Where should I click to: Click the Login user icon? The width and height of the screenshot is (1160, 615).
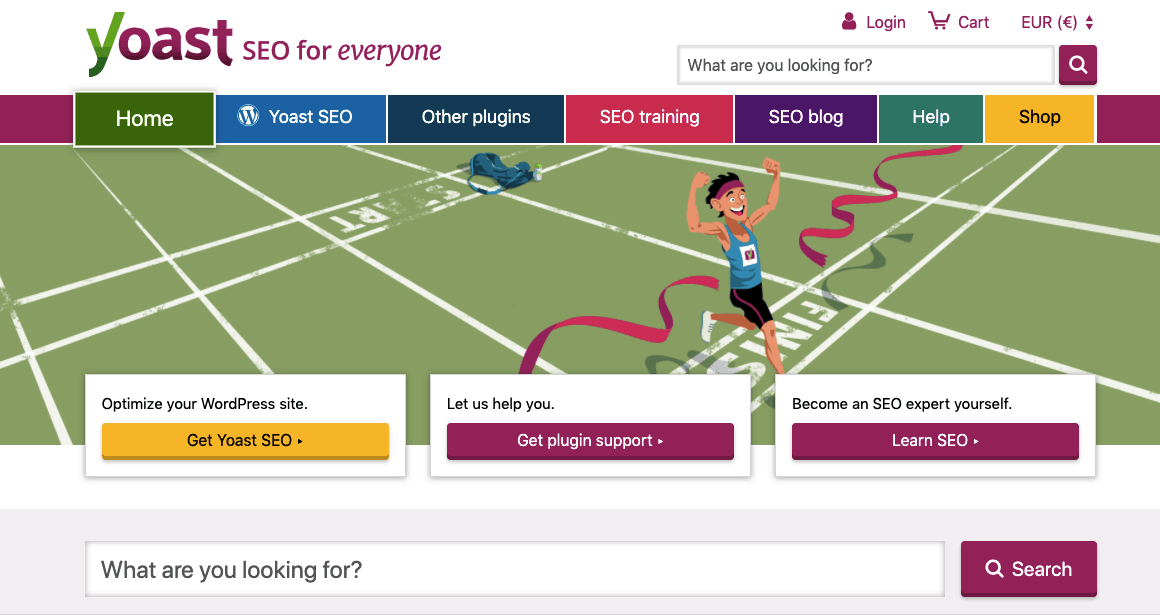click(x=849, y=21)
